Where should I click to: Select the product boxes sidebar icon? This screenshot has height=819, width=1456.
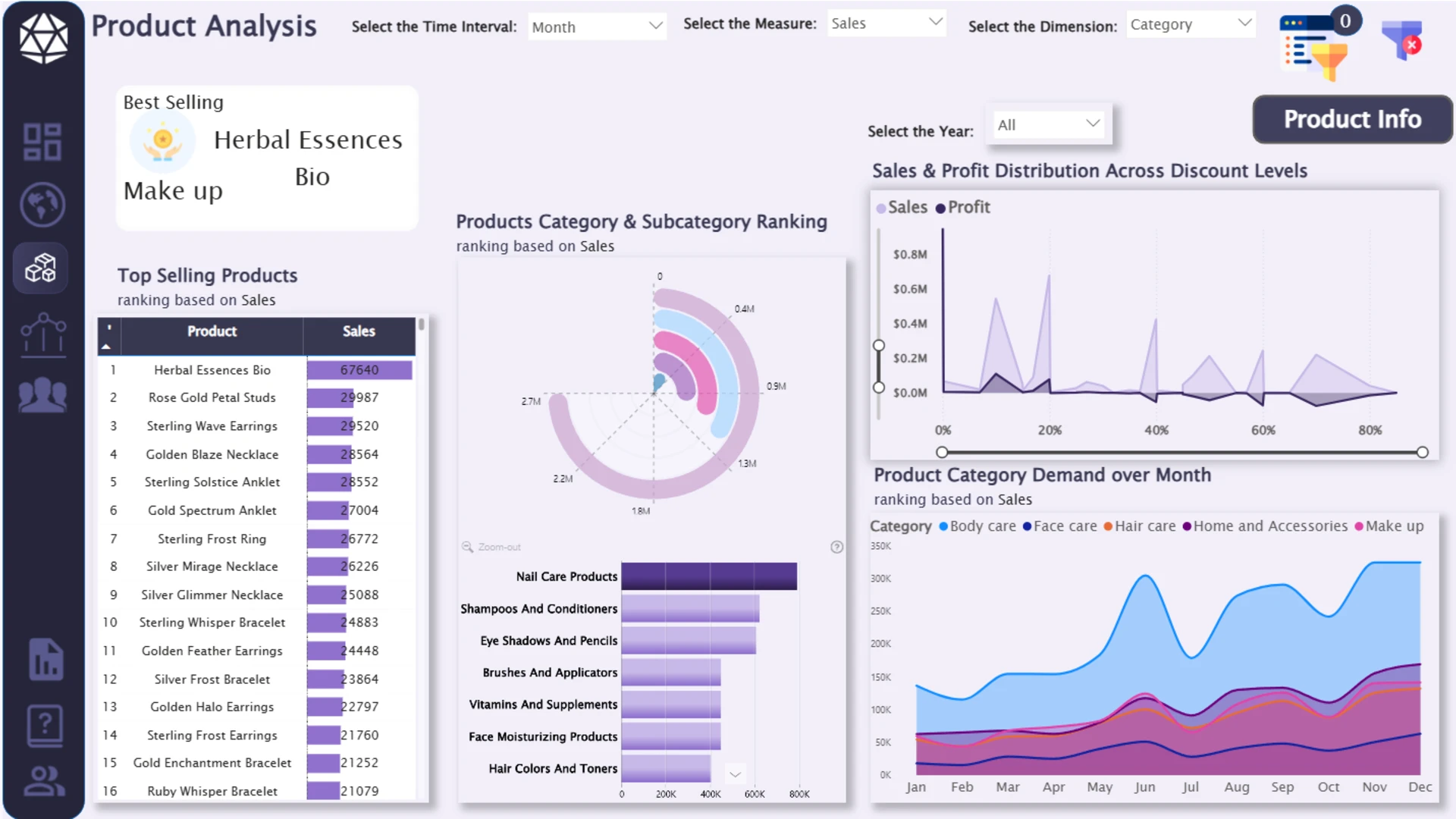pyautogui.click(x=41, y=268)
